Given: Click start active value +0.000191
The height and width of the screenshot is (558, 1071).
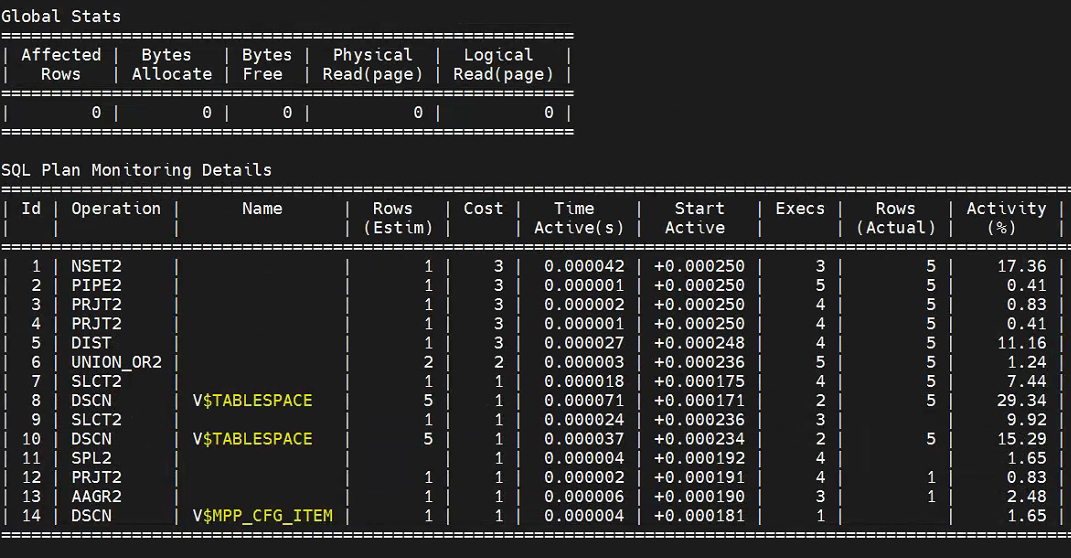Looking at the screenshot, I should pos(699,477).
